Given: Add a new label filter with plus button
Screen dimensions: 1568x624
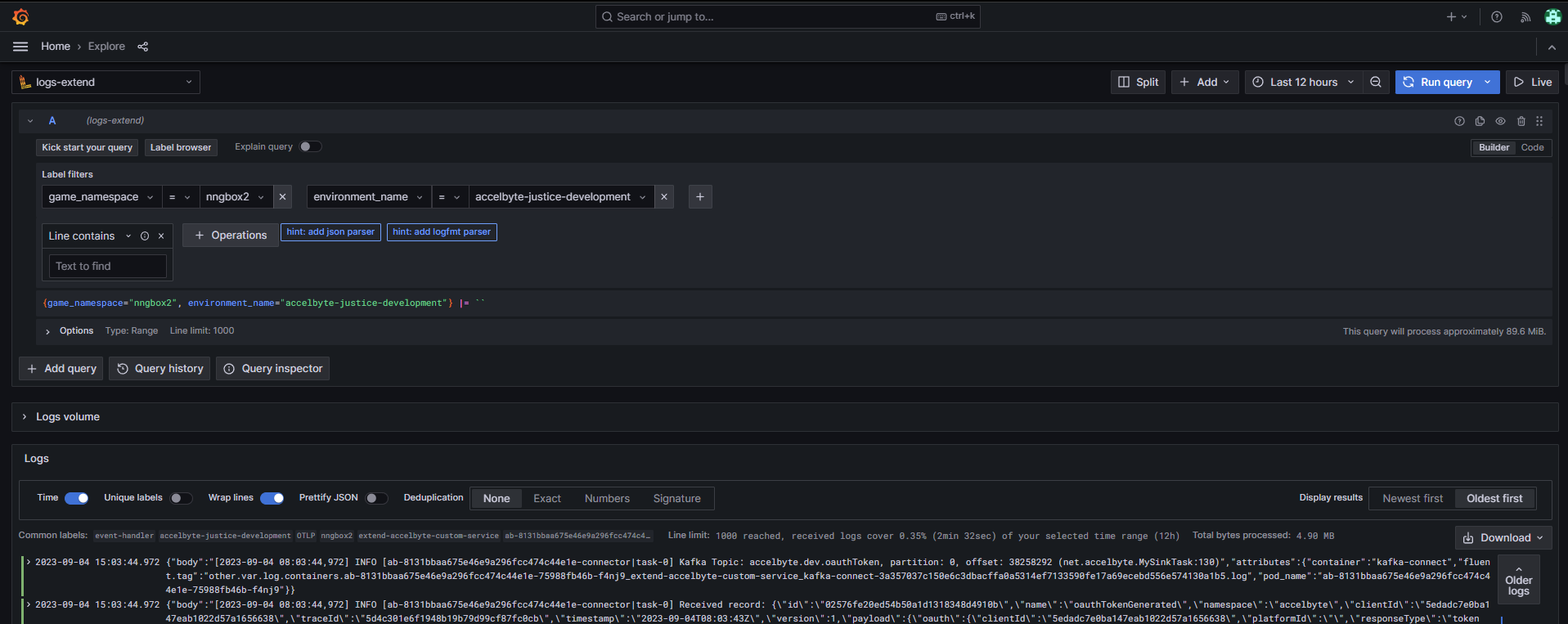Looking at the screenshot, I should tap(700, 197).
